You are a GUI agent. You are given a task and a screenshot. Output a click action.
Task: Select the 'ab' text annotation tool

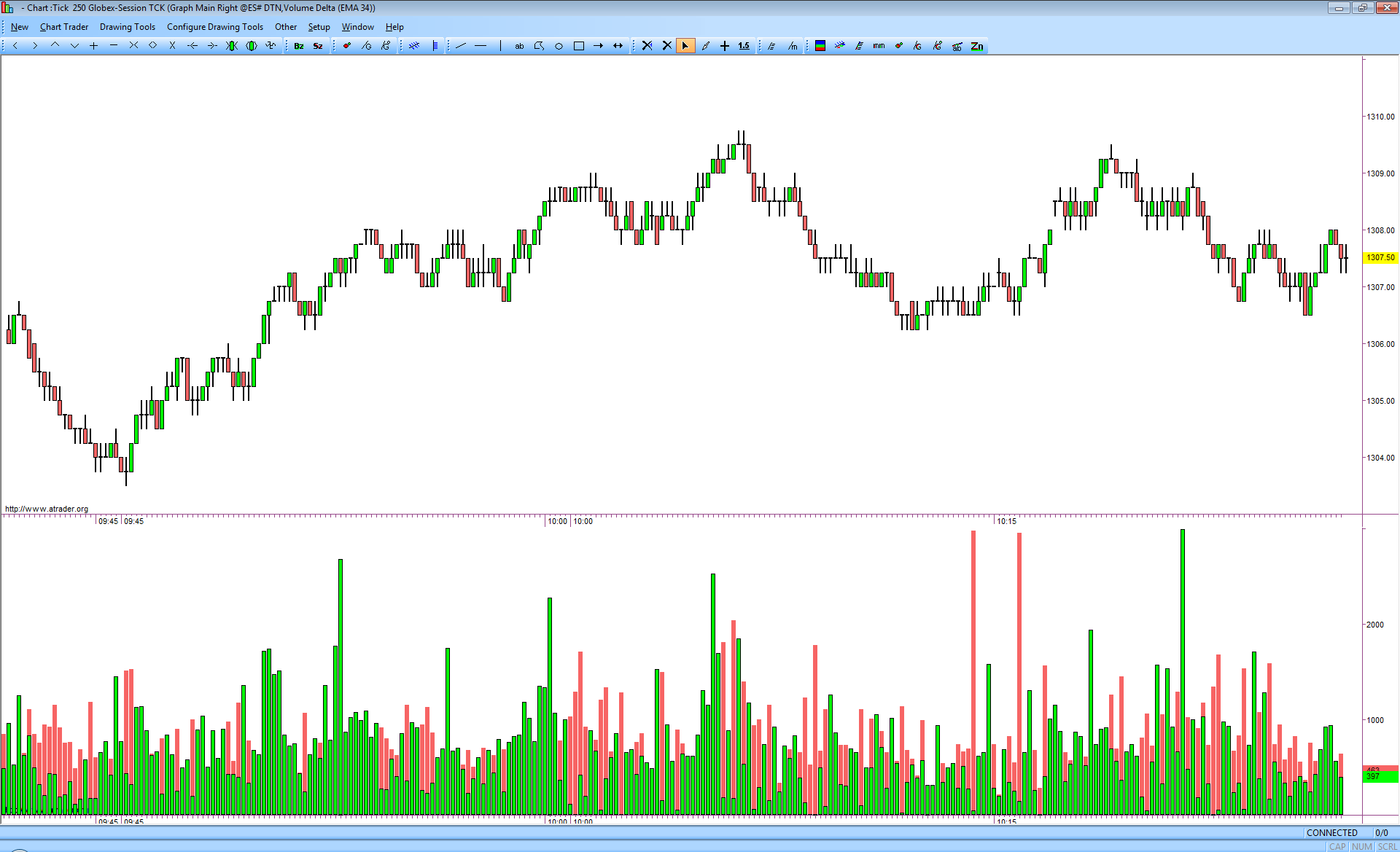click(x=519, y=46)
